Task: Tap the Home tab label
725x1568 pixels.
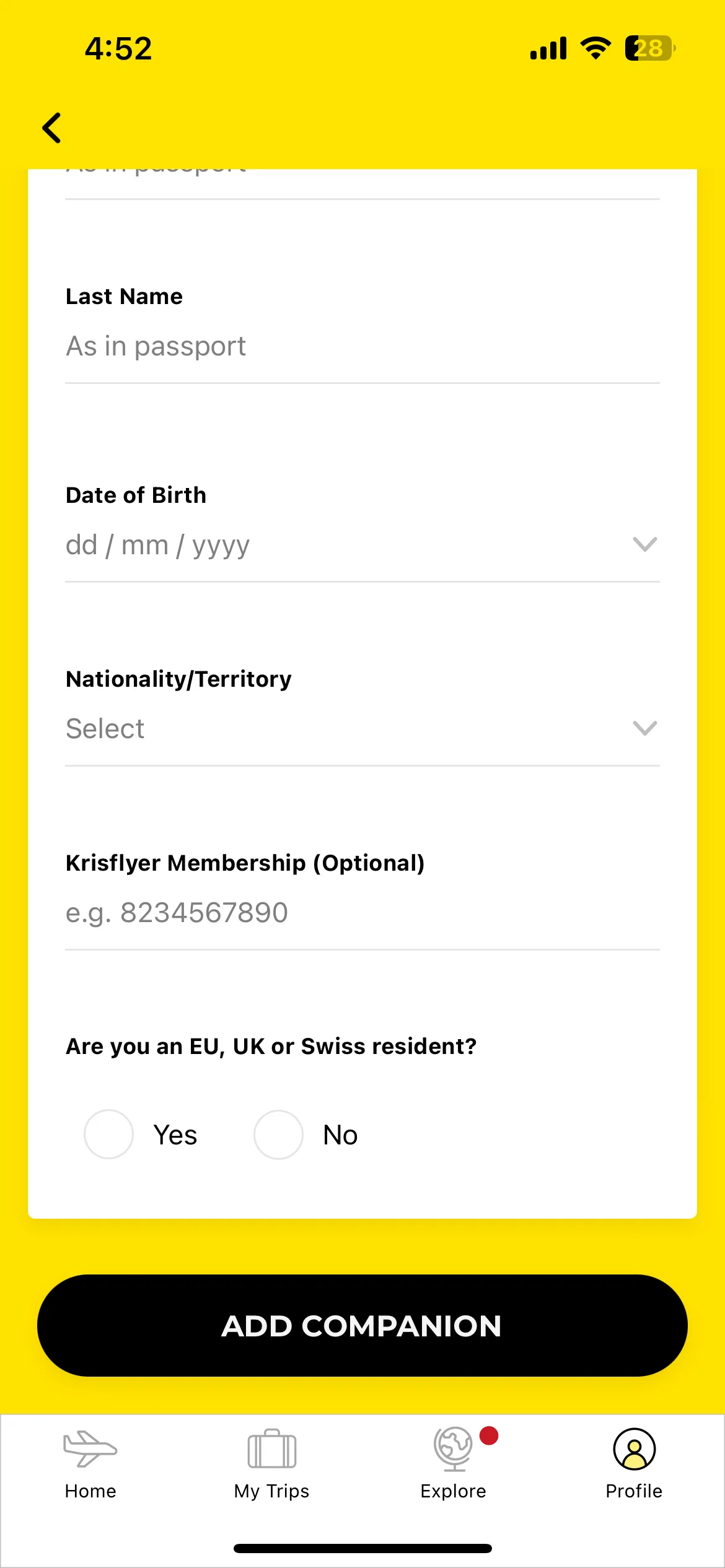Action: point(90,1491)
